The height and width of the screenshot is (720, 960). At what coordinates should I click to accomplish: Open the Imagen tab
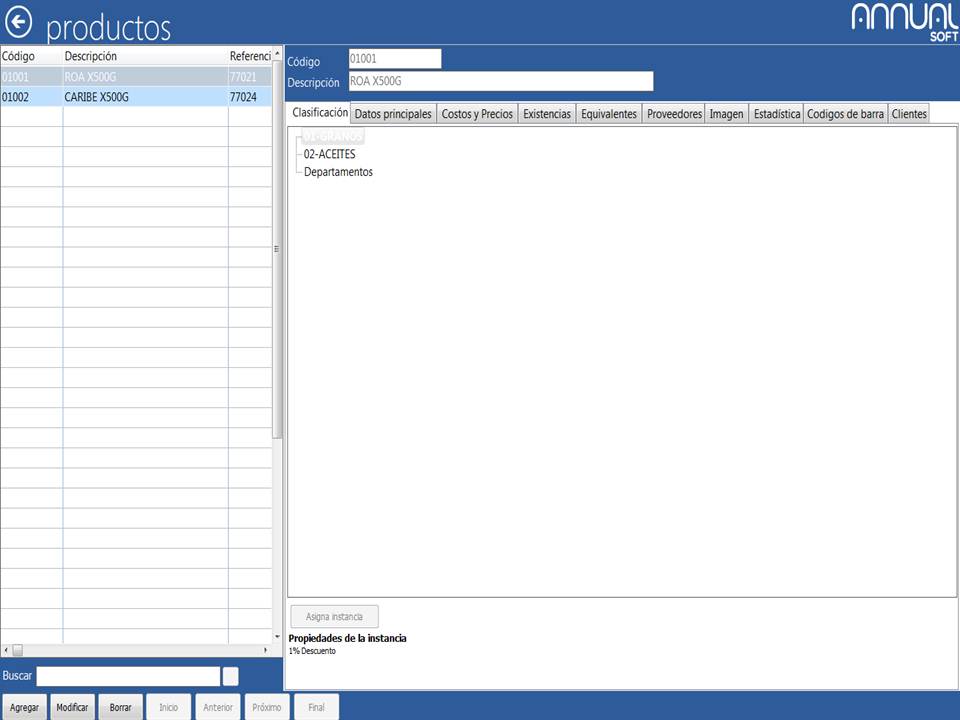coord(726,114)
